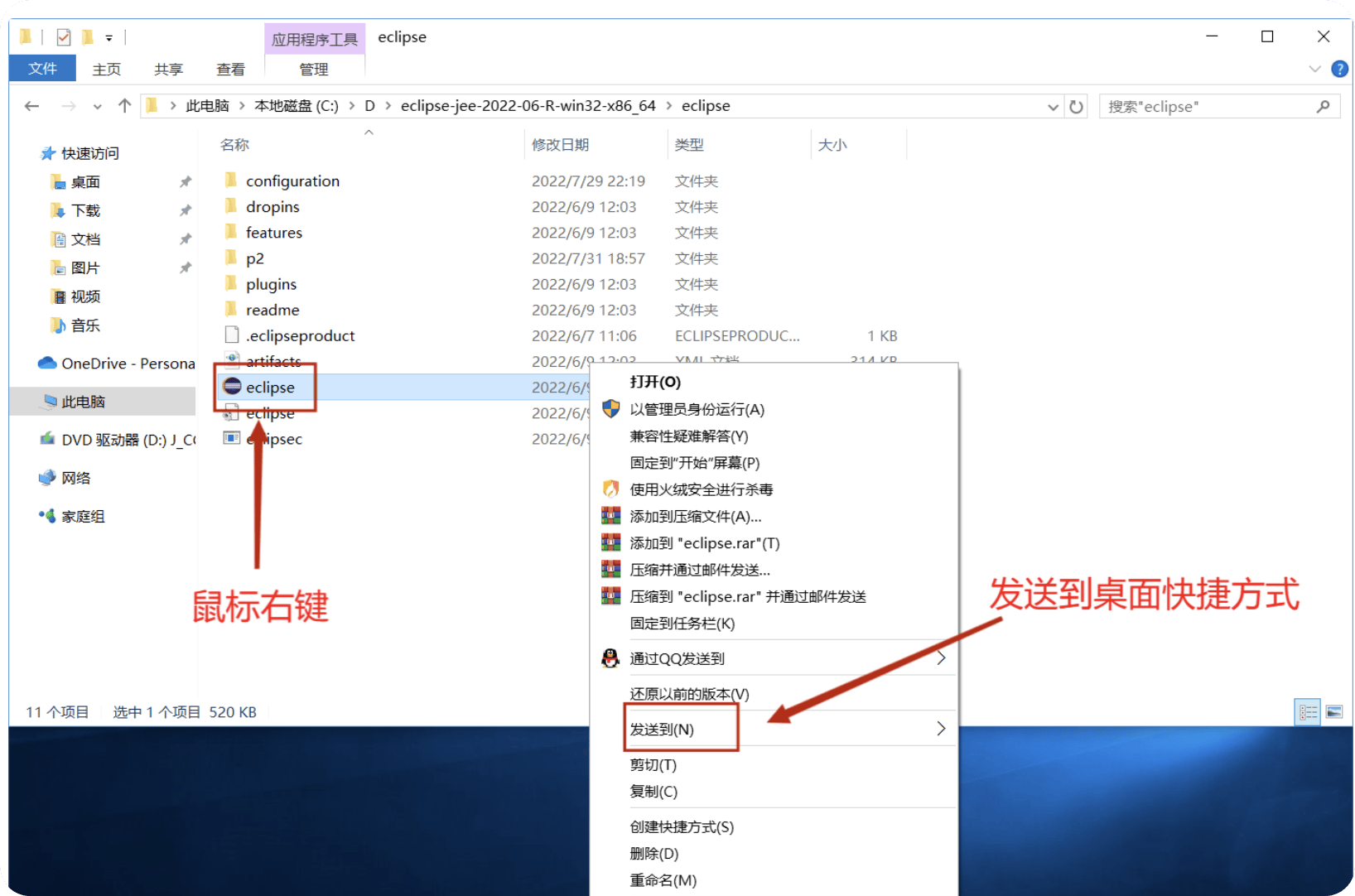Viewport: 1355px width, 896px height.
Task: Click the search magnifier icon
Action: coord(1323,106)
